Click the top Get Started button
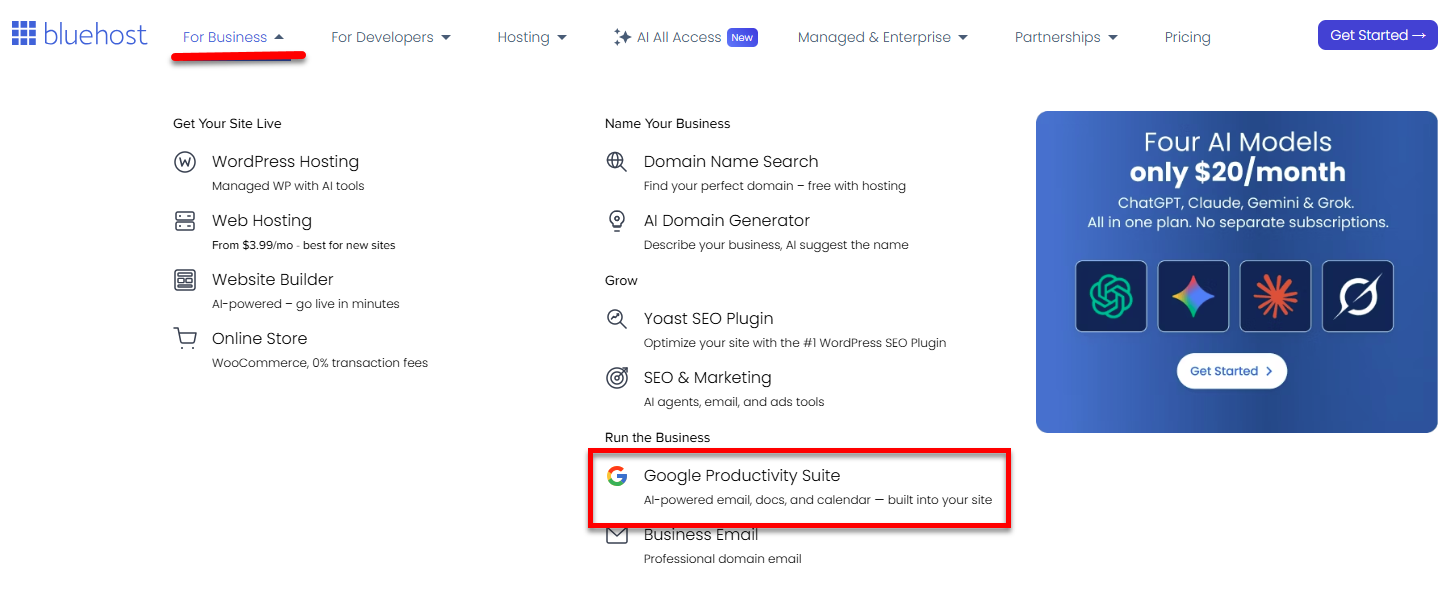Image resolution: width=1450 pixels, height=616 pixels. point(1377,35)
